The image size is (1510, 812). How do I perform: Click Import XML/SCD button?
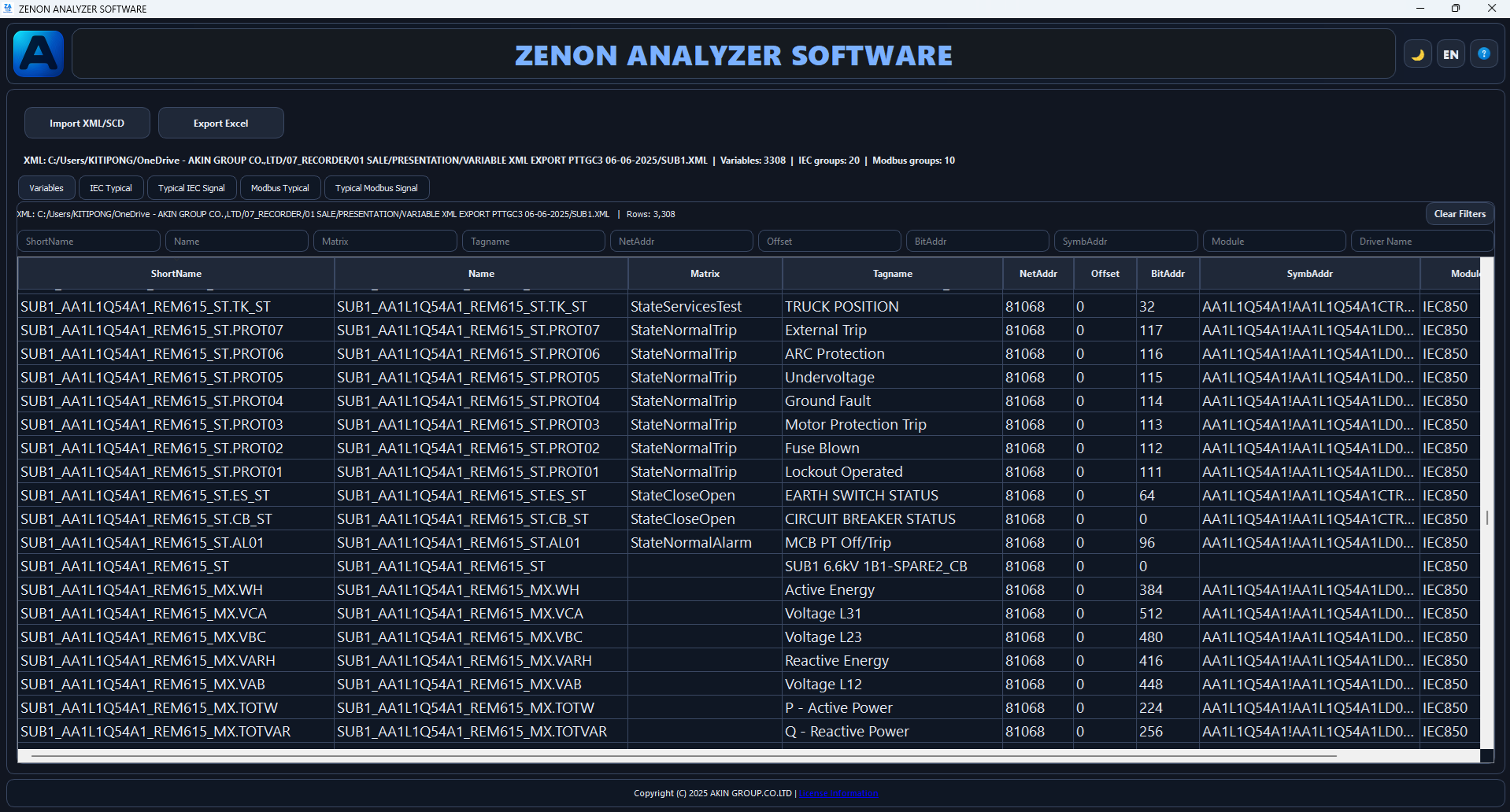click(87, 123)
